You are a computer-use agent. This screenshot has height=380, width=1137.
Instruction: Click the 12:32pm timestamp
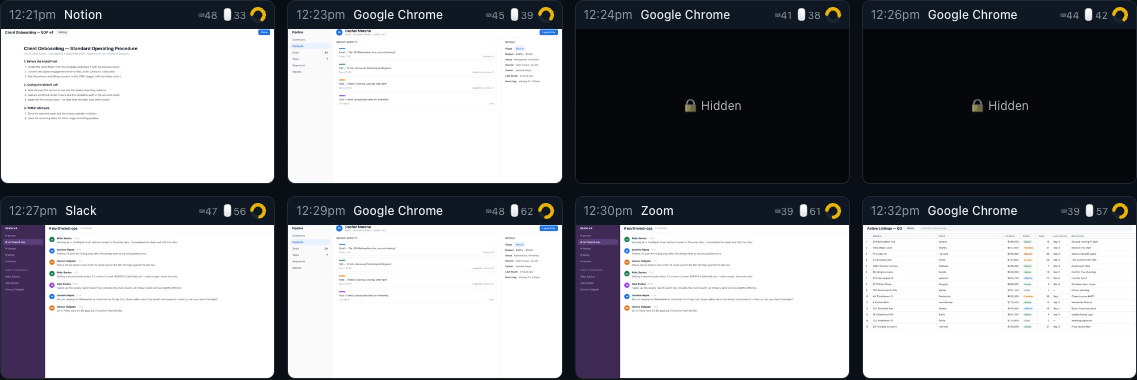coord(894,211)
